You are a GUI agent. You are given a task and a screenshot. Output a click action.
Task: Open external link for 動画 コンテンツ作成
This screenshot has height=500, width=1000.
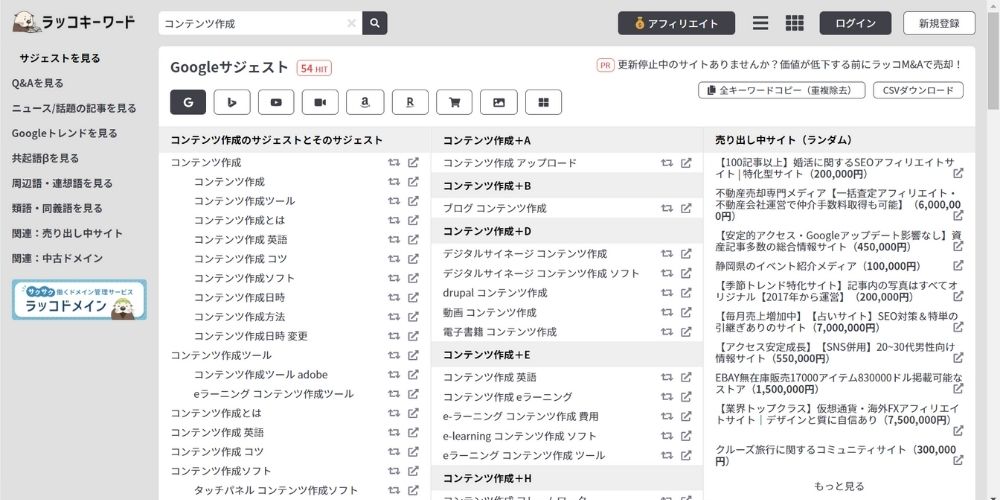pyautogui.click(x=686, y=312)
